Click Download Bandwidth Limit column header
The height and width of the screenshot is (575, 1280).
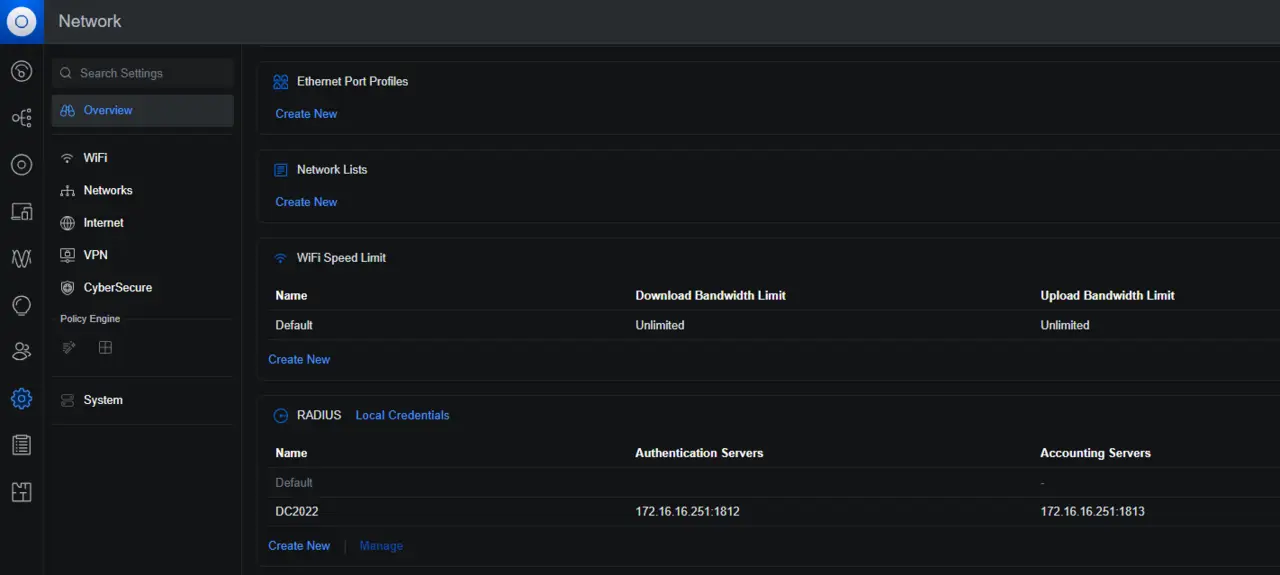(710, 296)
